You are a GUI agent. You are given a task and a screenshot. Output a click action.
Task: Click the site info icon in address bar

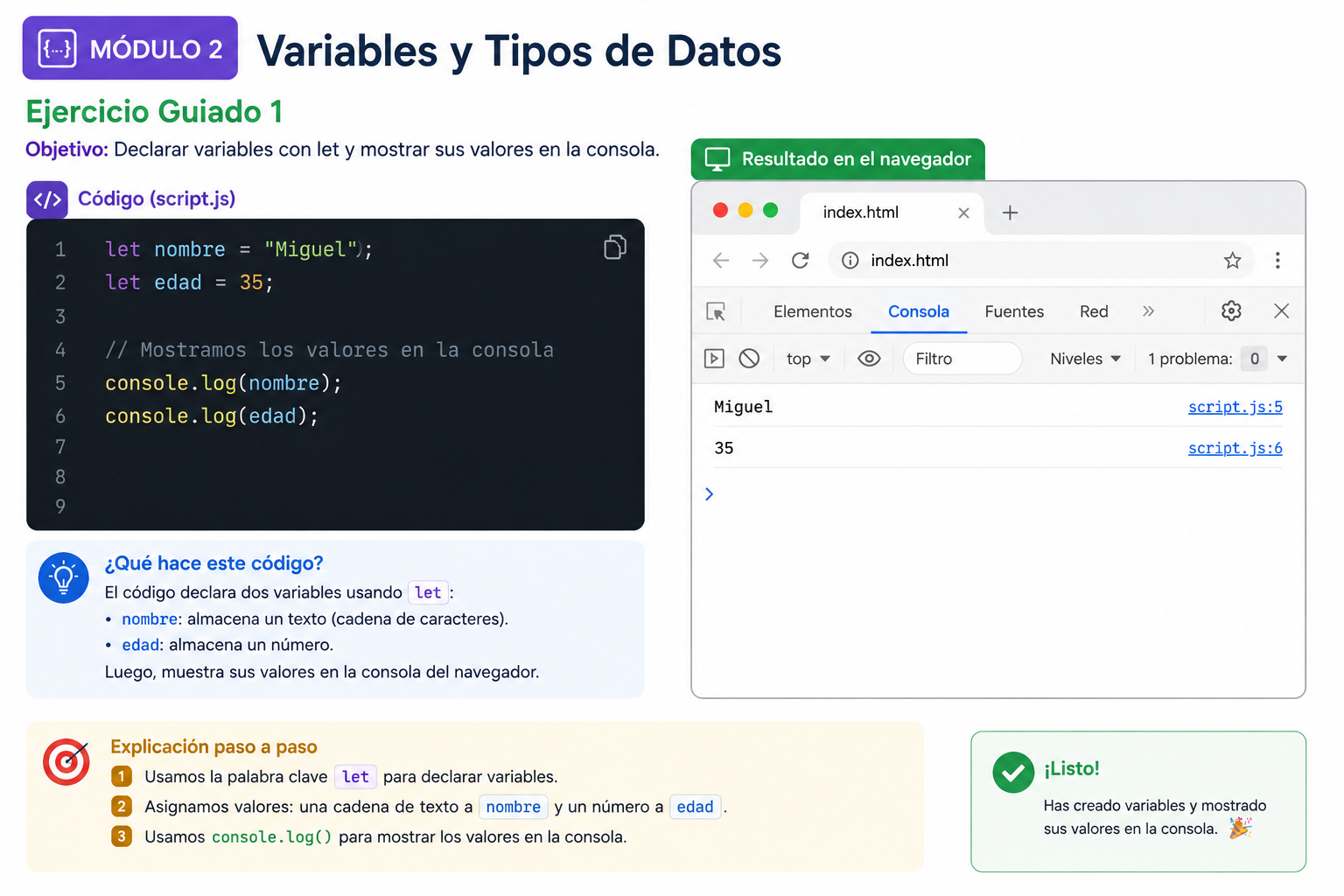[850, 261]
